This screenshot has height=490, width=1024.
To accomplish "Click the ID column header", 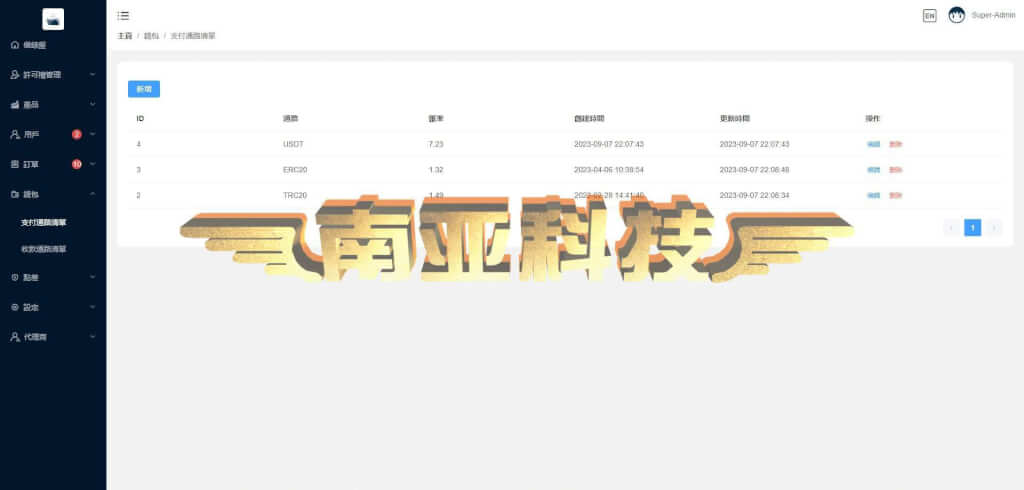I will click(140, 119).
